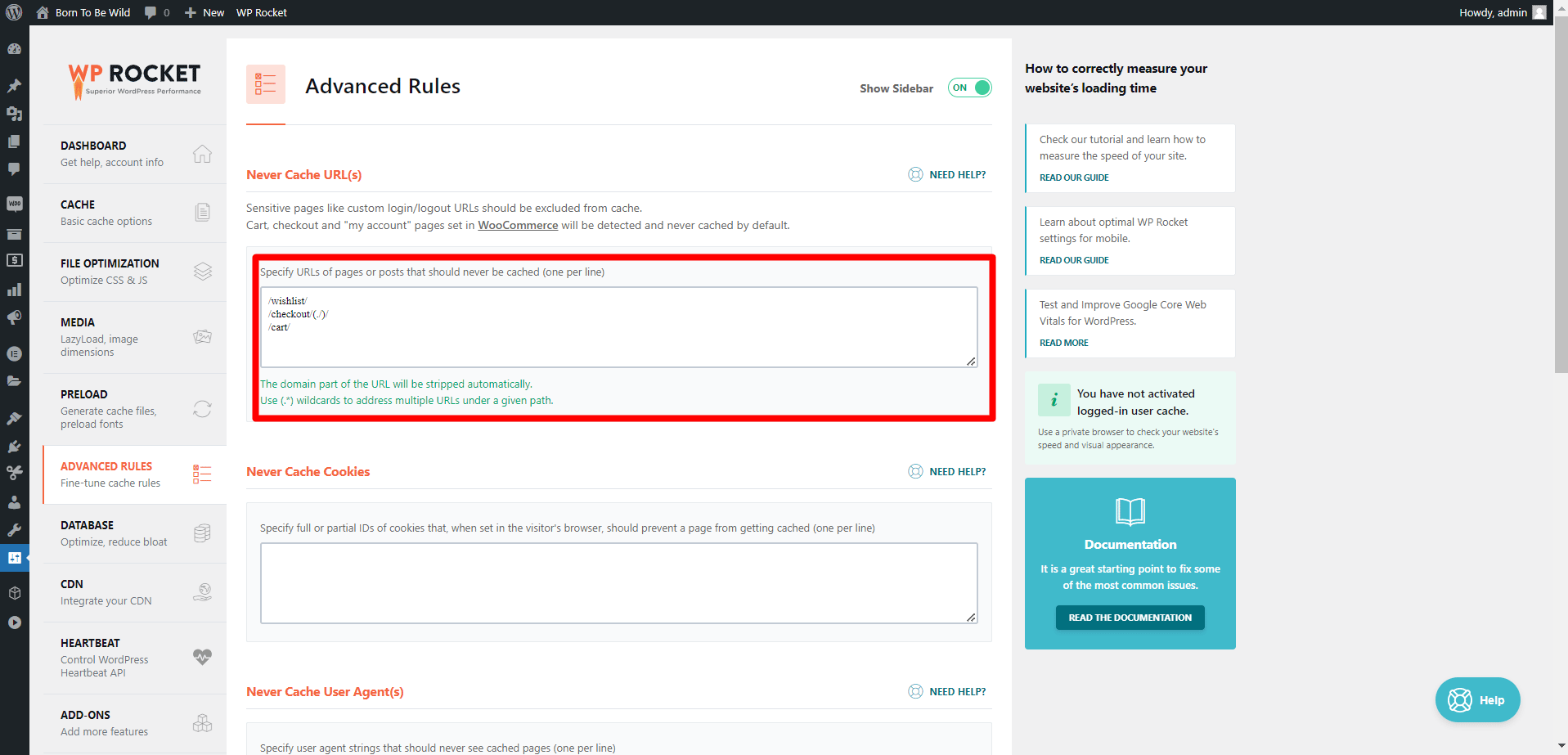This screenshot has width=1568, height=755.
Task: Click the Media image icon
Action: click(x=202, y=337)
